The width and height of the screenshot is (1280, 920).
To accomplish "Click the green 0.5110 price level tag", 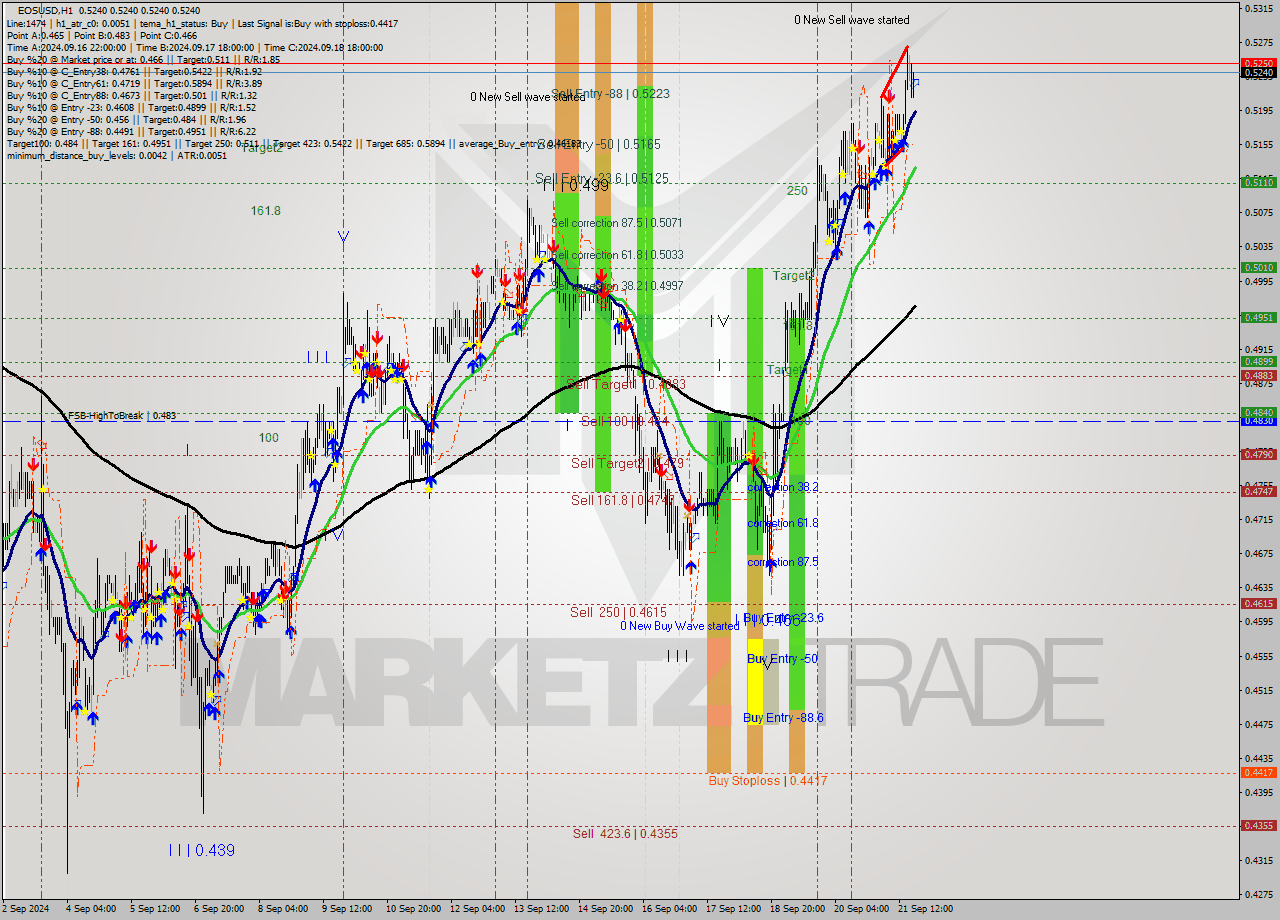I will coord(1258,182).
